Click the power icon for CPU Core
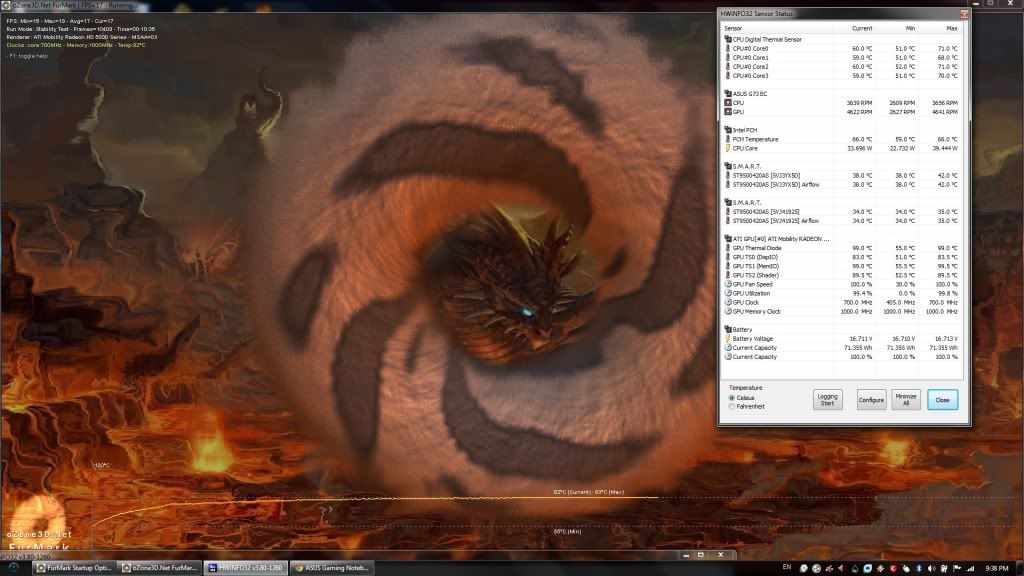This screenshot has height=576, width=1024. [x=728, y=148]
